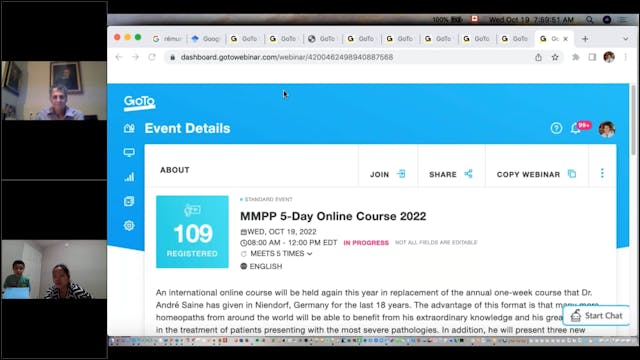Image resolution: width=640 pixels, height=360 pixels.
Task: Click the SHARE webinar button
Action: (x=451, y=174)
